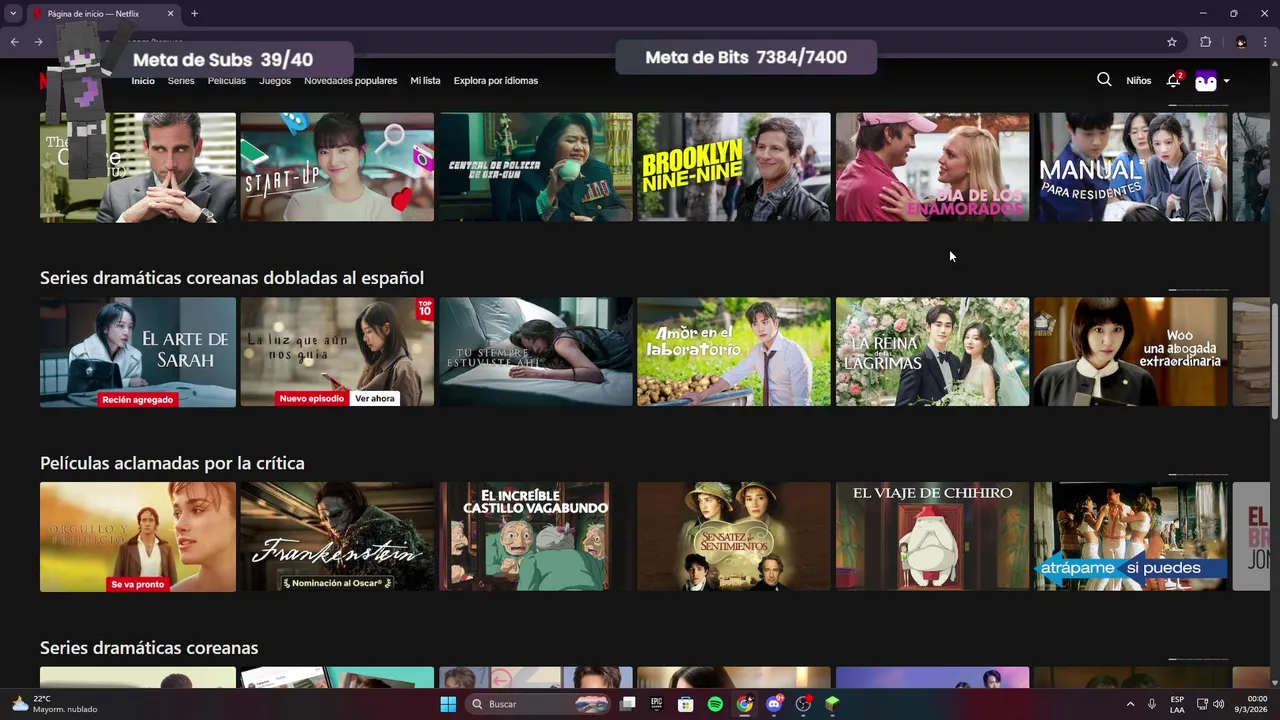The image size is (1280, 720).
Task: Click the taskbar Buscar search box
Action: tap(540, 704)
